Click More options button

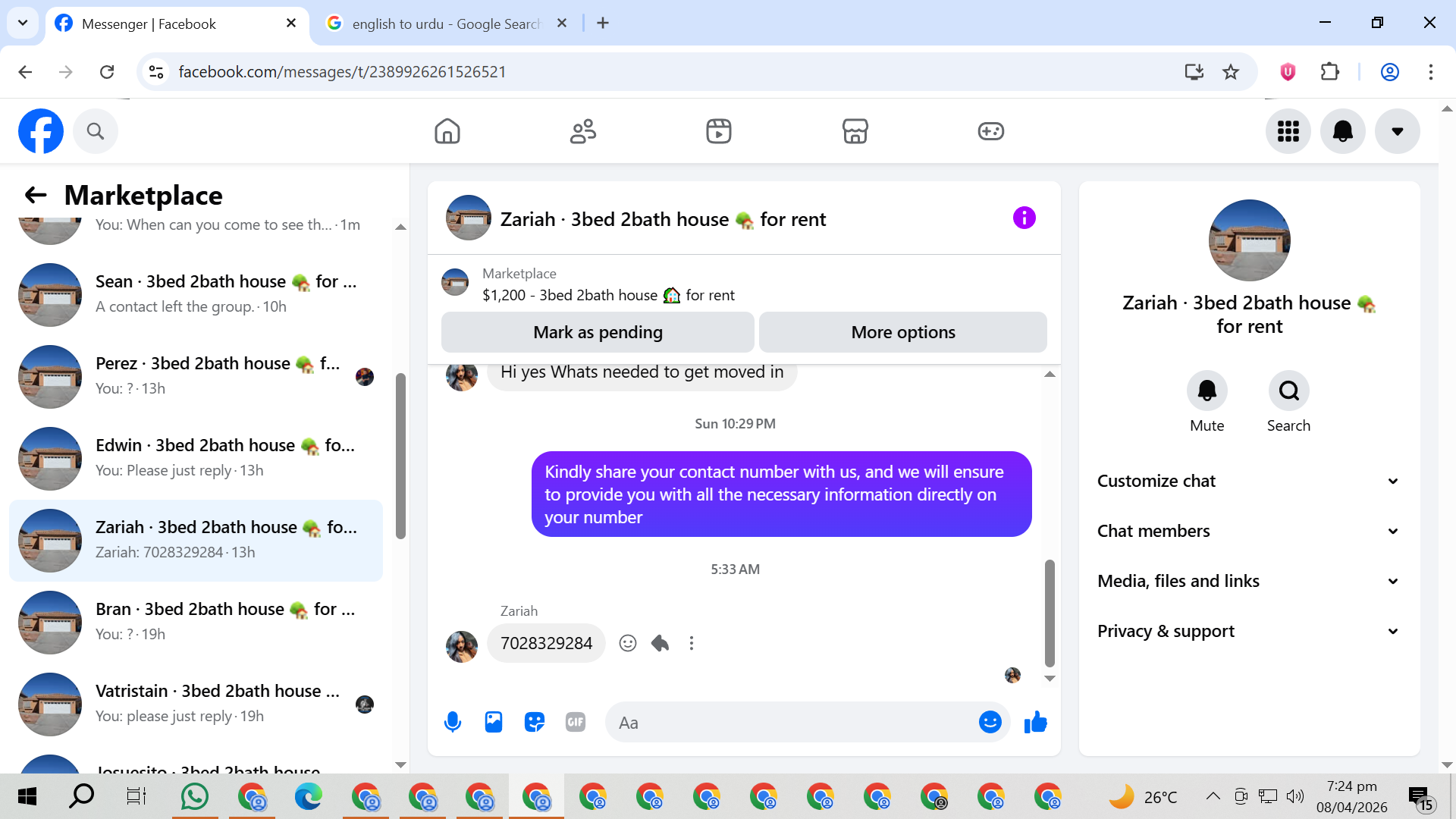[902, 332]
